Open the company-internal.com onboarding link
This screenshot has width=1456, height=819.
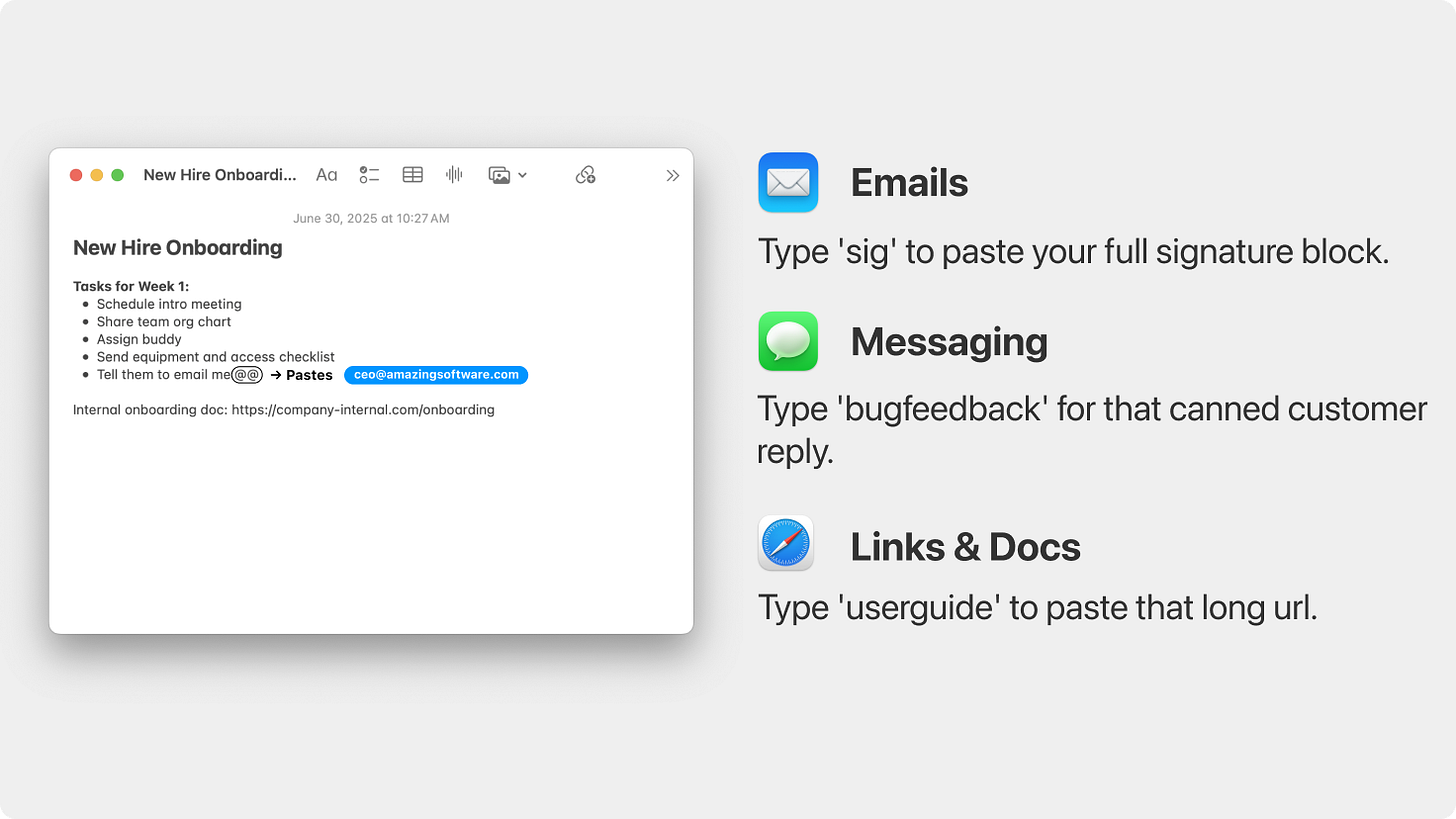[363, 410]
